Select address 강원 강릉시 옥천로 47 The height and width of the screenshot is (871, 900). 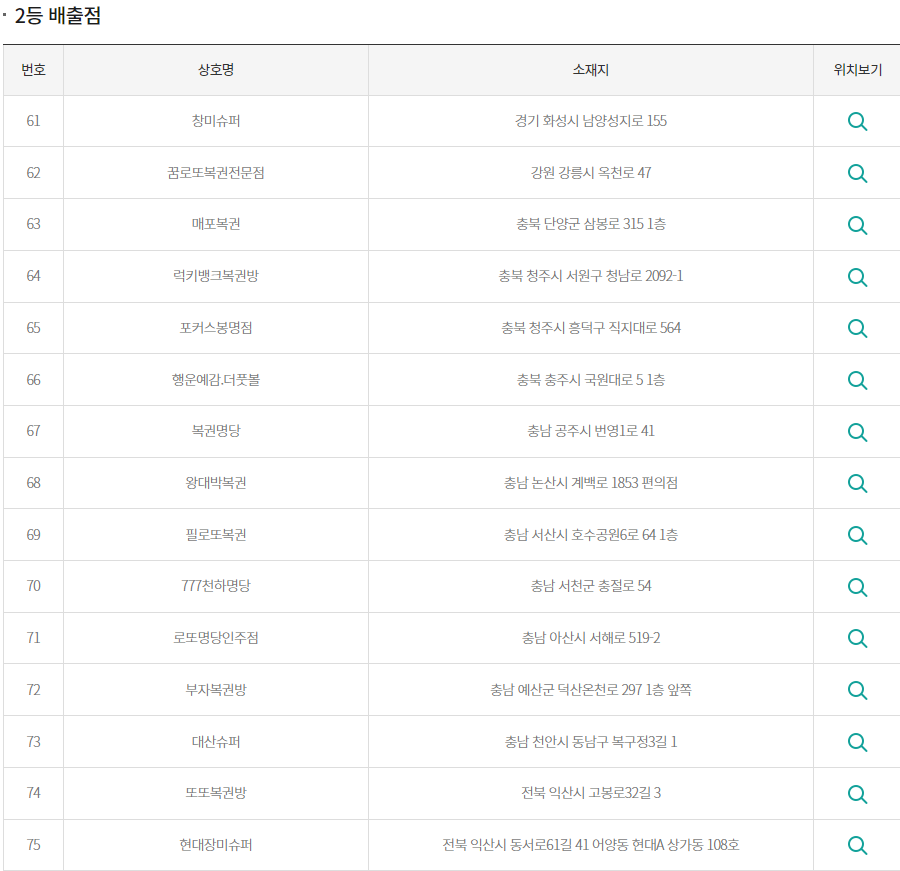[591, 172]
